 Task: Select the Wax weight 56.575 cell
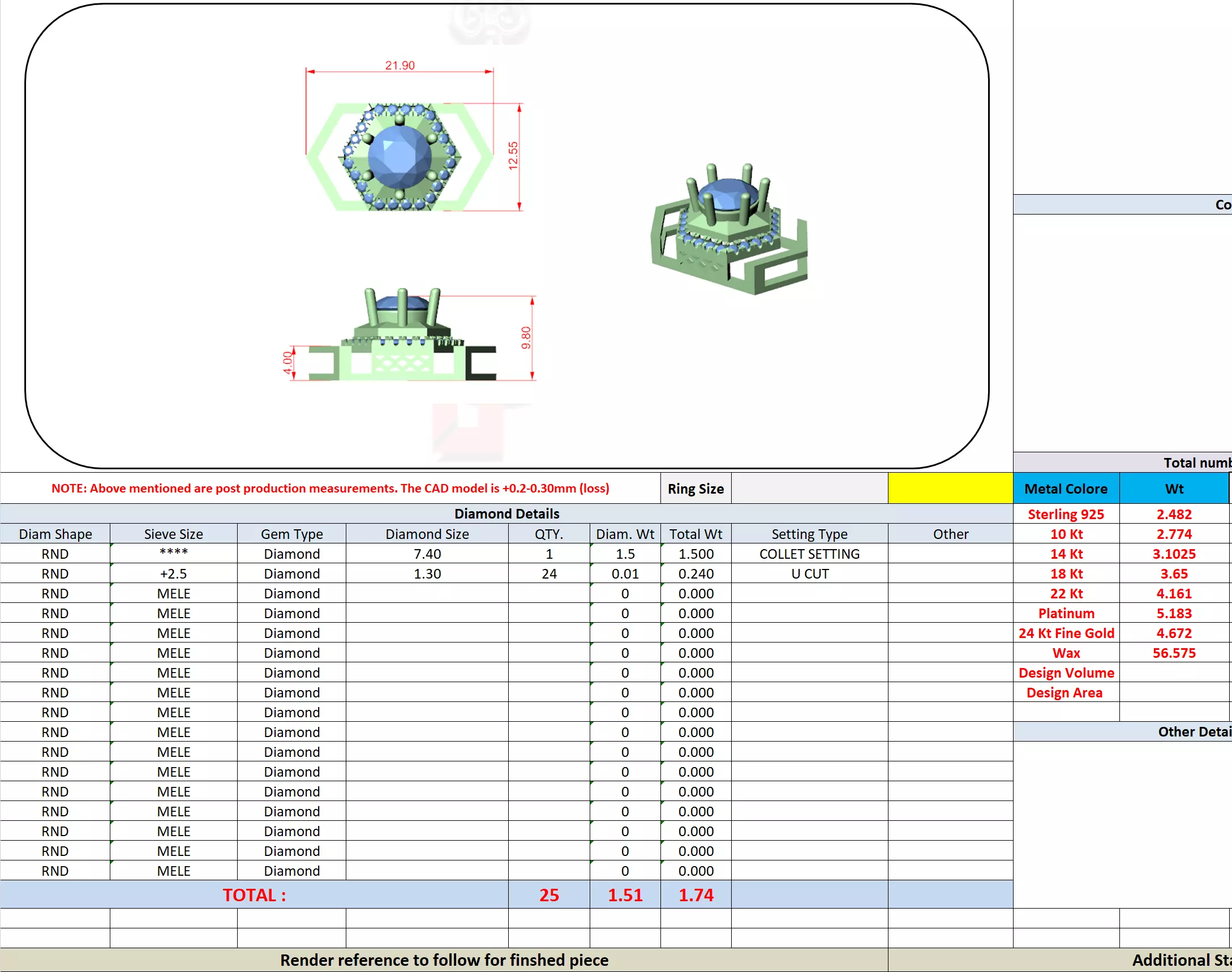(1173, 653)
